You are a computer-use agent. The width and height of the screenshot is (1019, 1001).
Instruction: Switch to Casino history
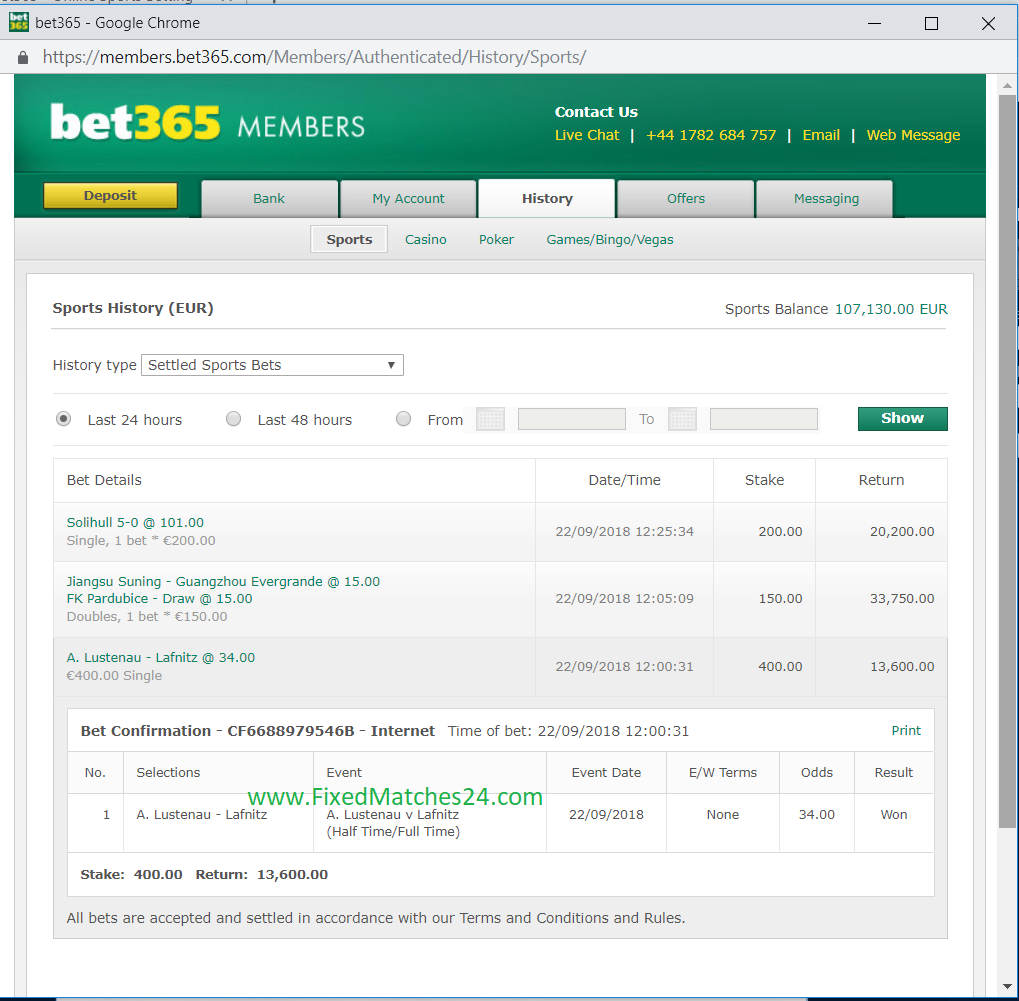pyautogui.click(x=426, y=239)
